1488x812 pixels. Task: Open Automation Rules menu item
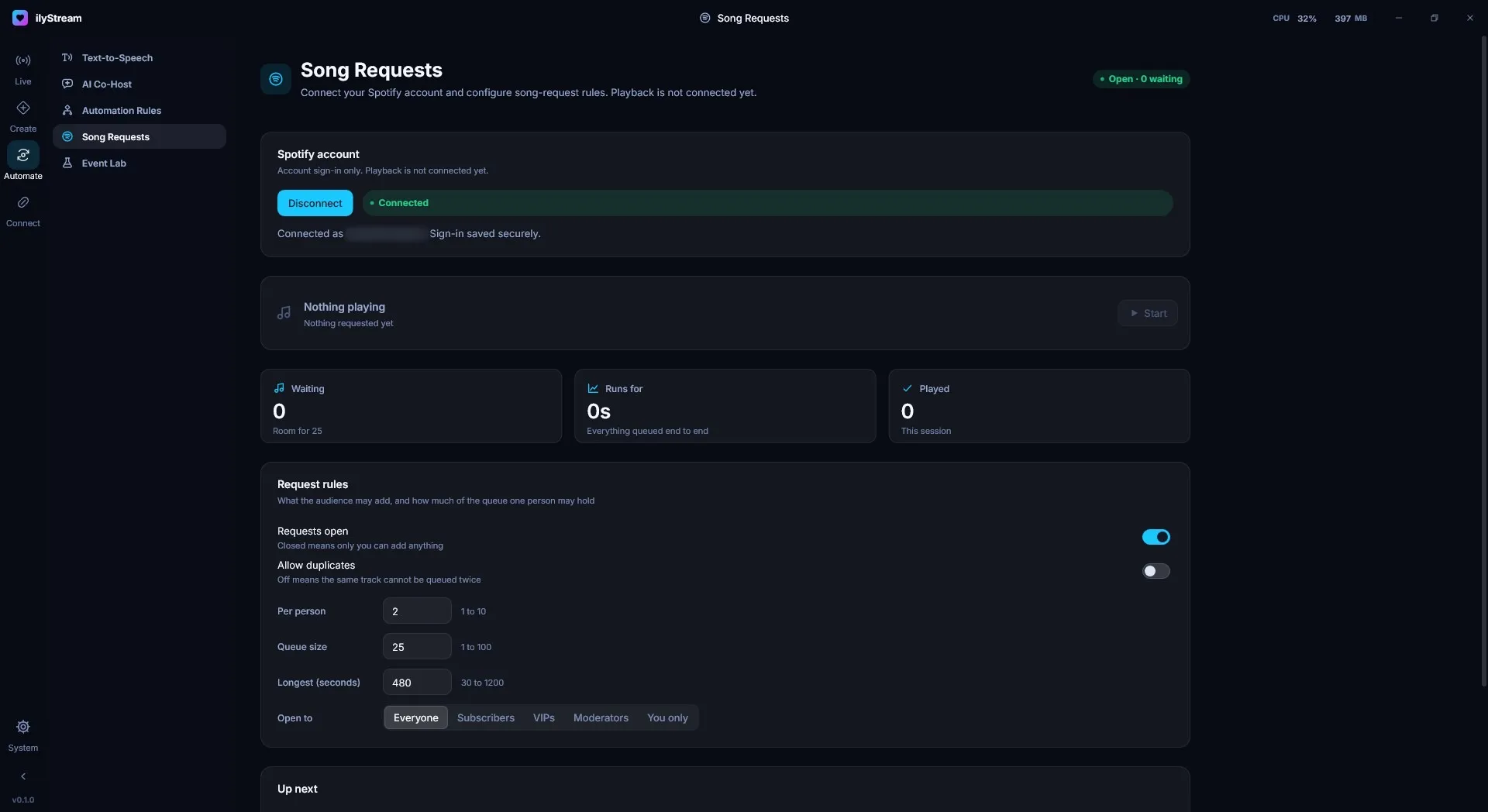(139, 111)
